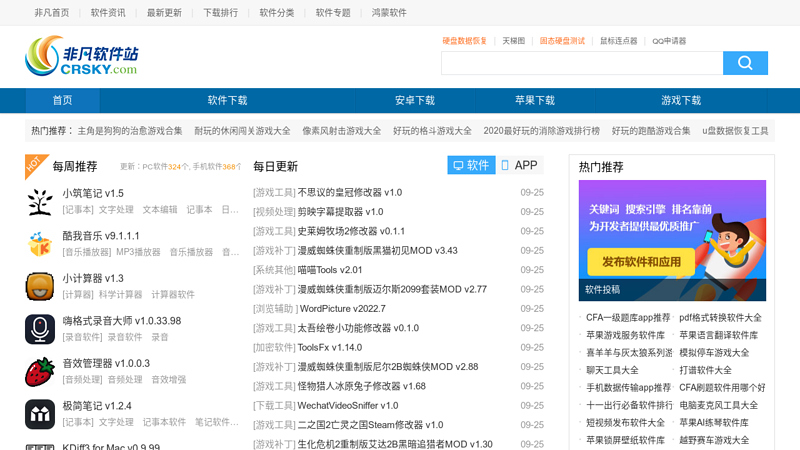
Task: Click the 小筑笔记 tree icon
Action: point(40,202)
